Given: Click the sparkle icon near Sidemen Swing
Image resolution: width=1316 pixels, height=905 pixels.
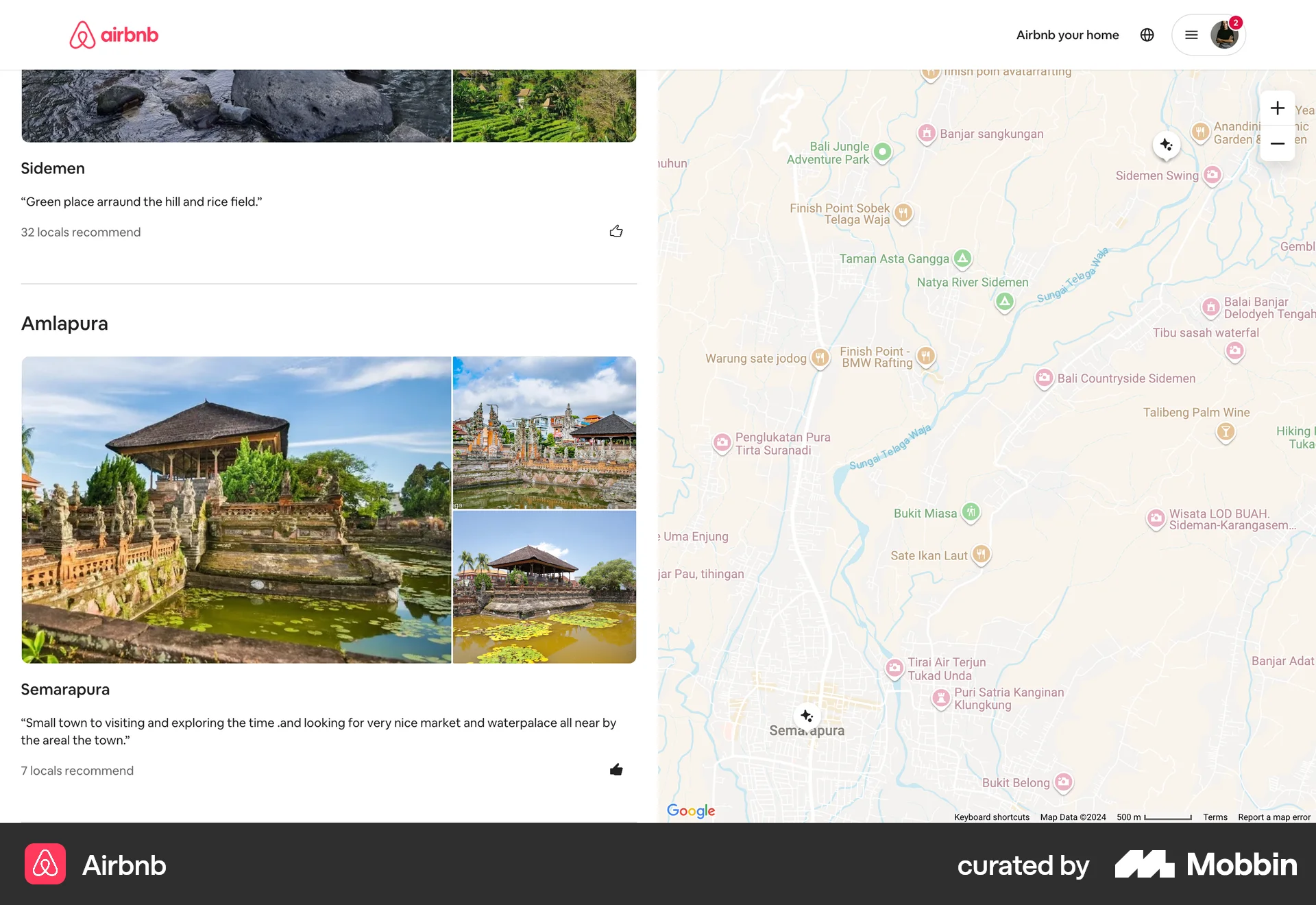Looking at the screenshot, I should click(1166, 145).
